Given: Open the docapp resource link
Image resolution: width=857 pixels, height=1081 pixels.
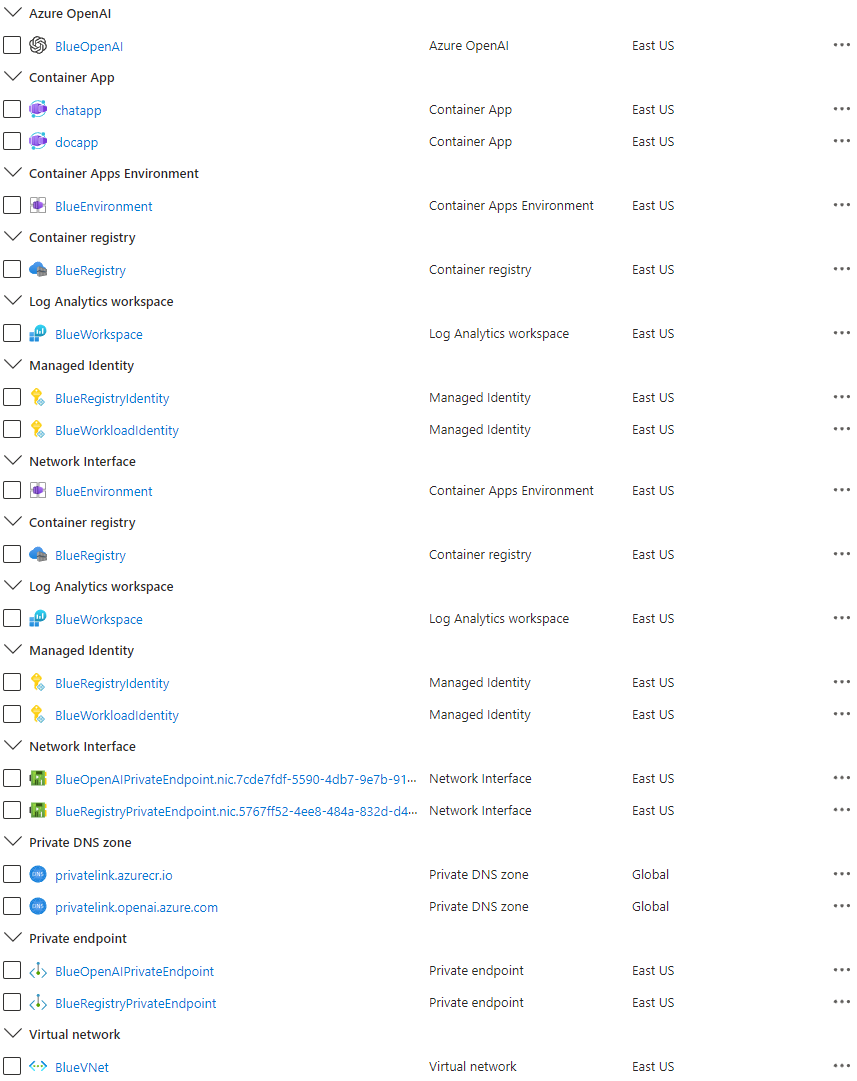Looking at the screenshot, I should (x=77, y=142).
